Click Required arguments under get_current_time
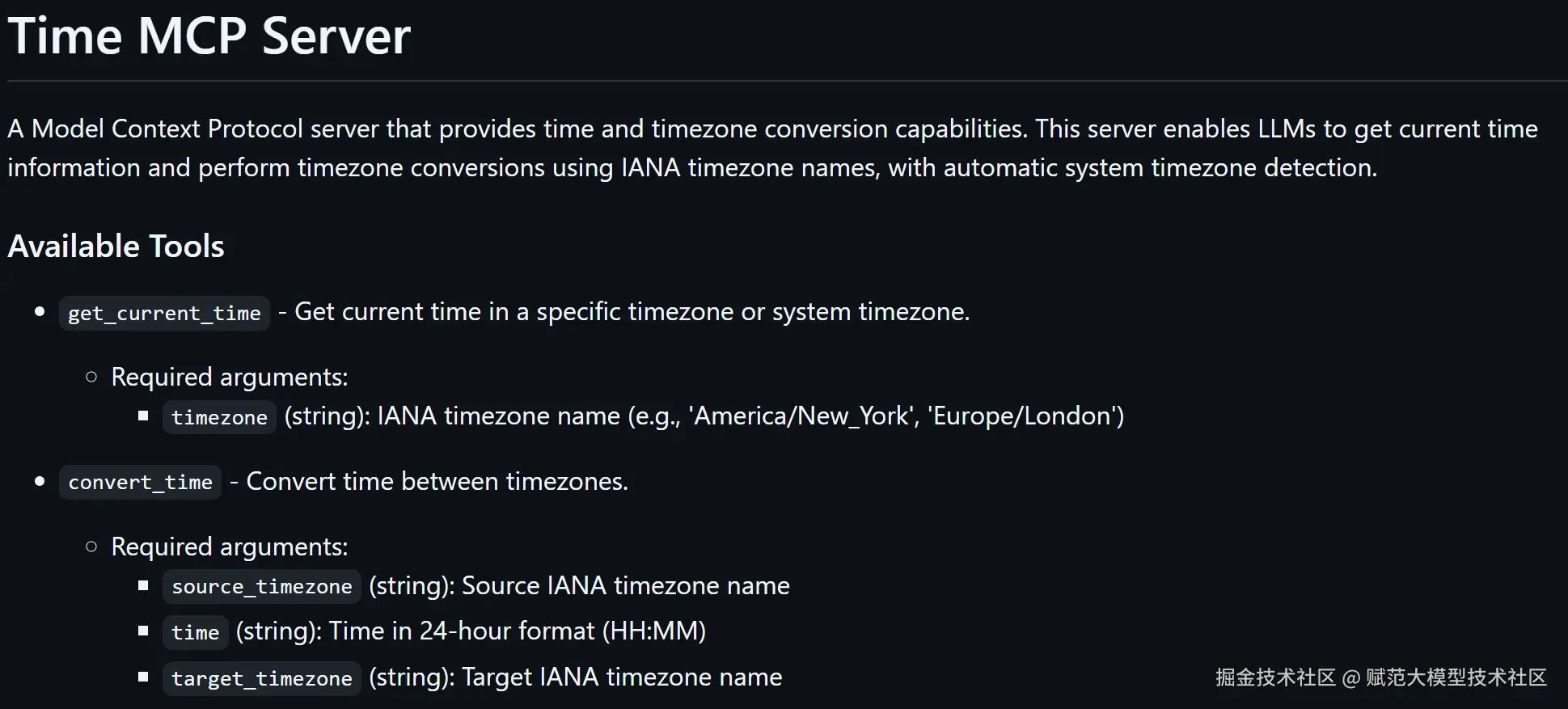 pos(229,378)
